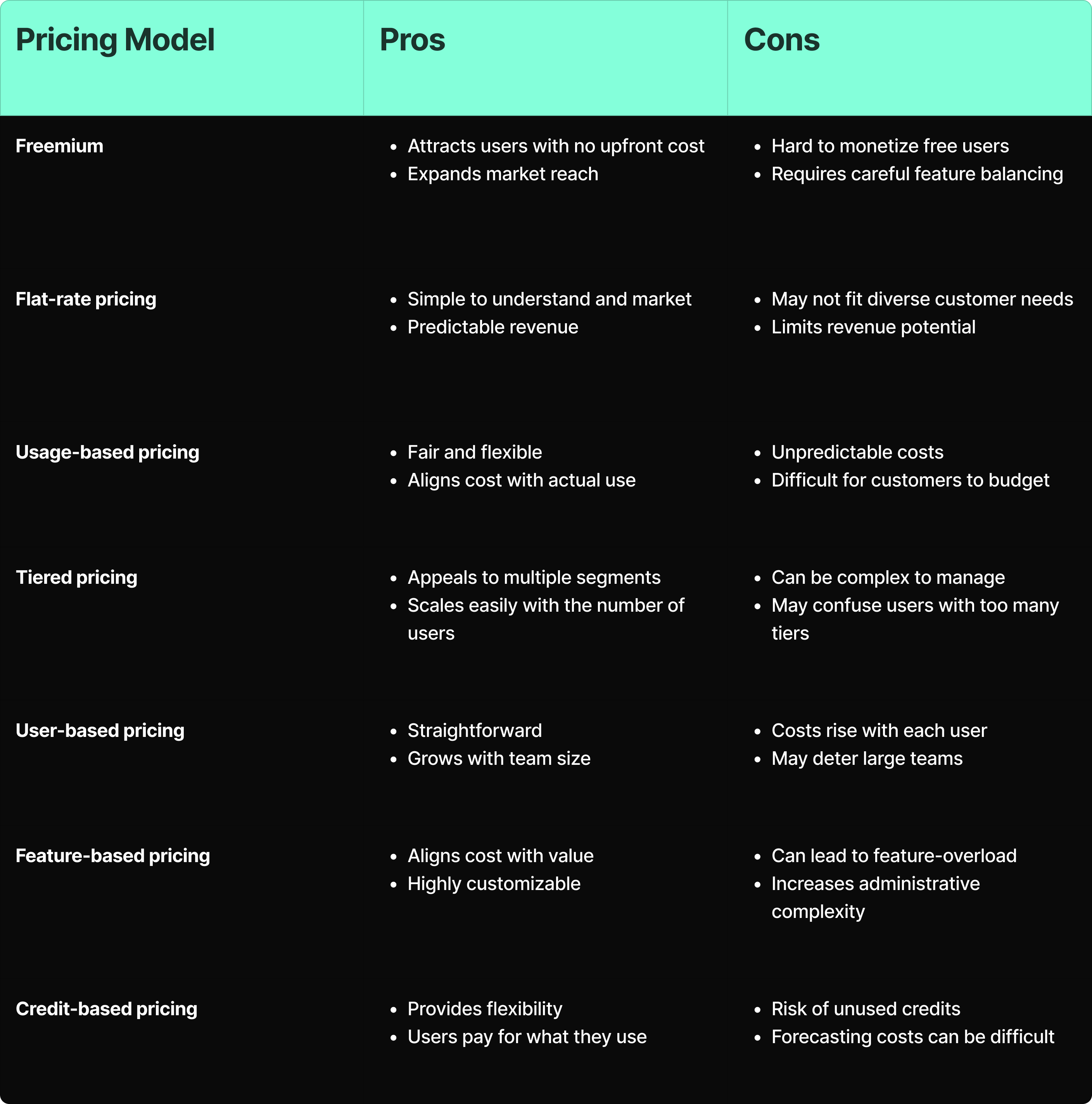
Task: Click the "Cons" column header
Action: pyautogui.click(x=781, y=40)
